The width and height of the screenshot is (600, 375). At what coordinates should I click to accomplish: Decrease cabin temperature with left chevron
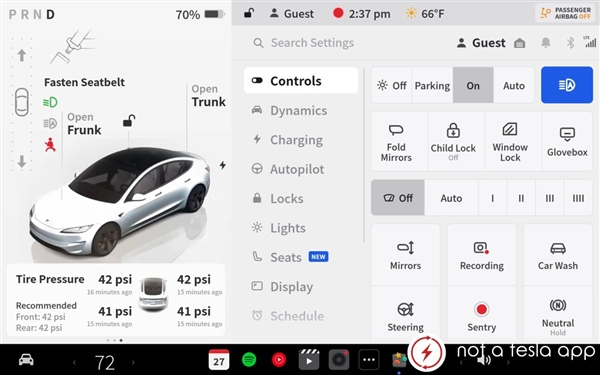click(x=74, y=362)
